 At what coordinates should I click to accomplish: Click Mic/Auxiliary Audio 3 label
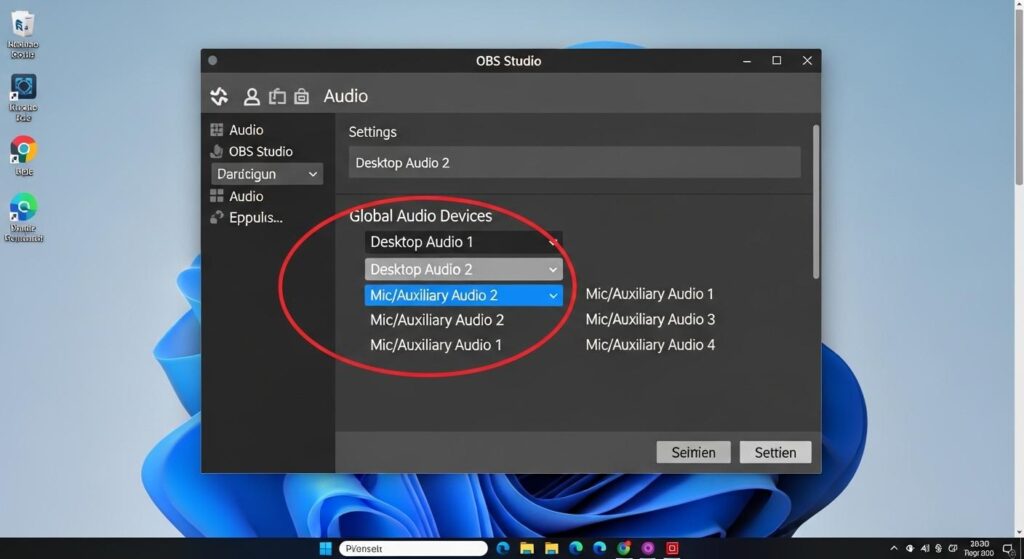coord(650,319)
